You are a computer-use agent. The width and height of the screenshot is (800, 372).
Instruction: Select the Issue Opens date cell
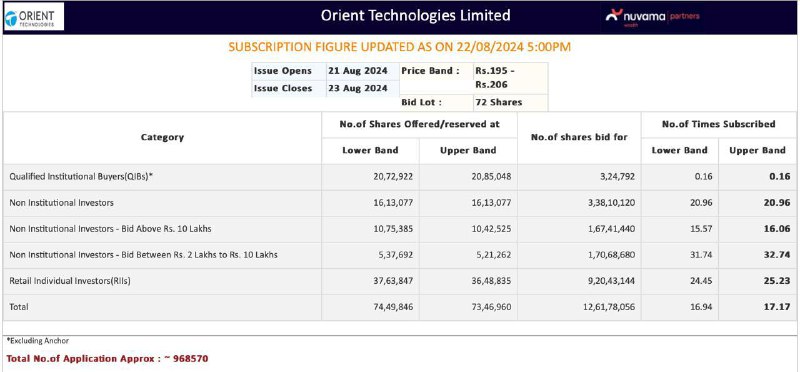click(x=357, y=70)
